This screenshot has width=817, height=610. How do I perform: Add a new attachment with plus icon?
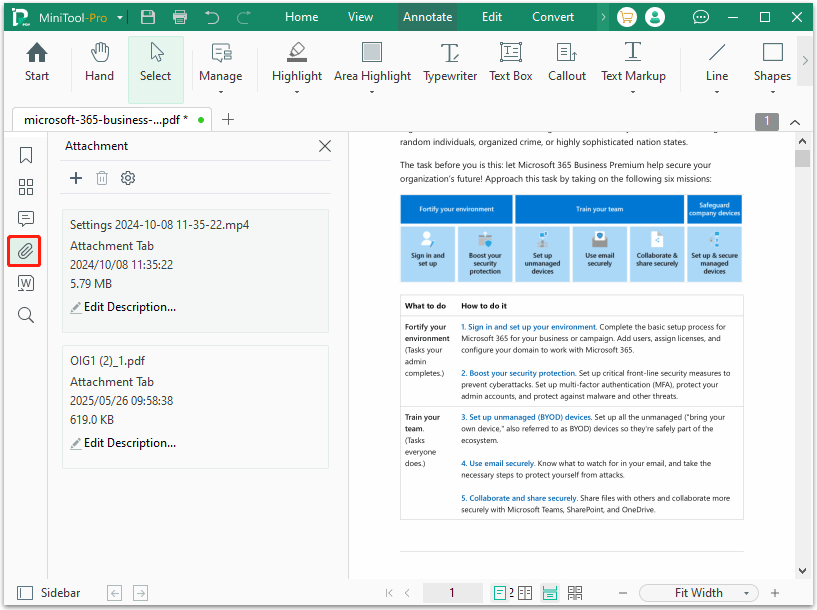coord(76,178)
